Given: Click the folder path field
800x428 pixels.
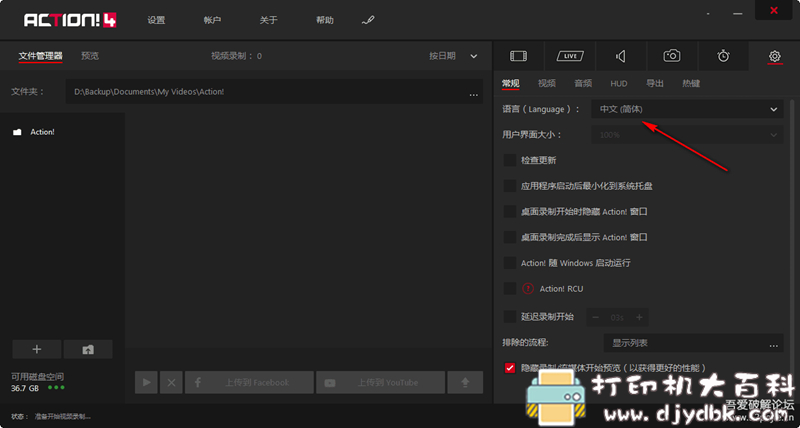Looking at the screenshot, I should (x=274, y=92).
